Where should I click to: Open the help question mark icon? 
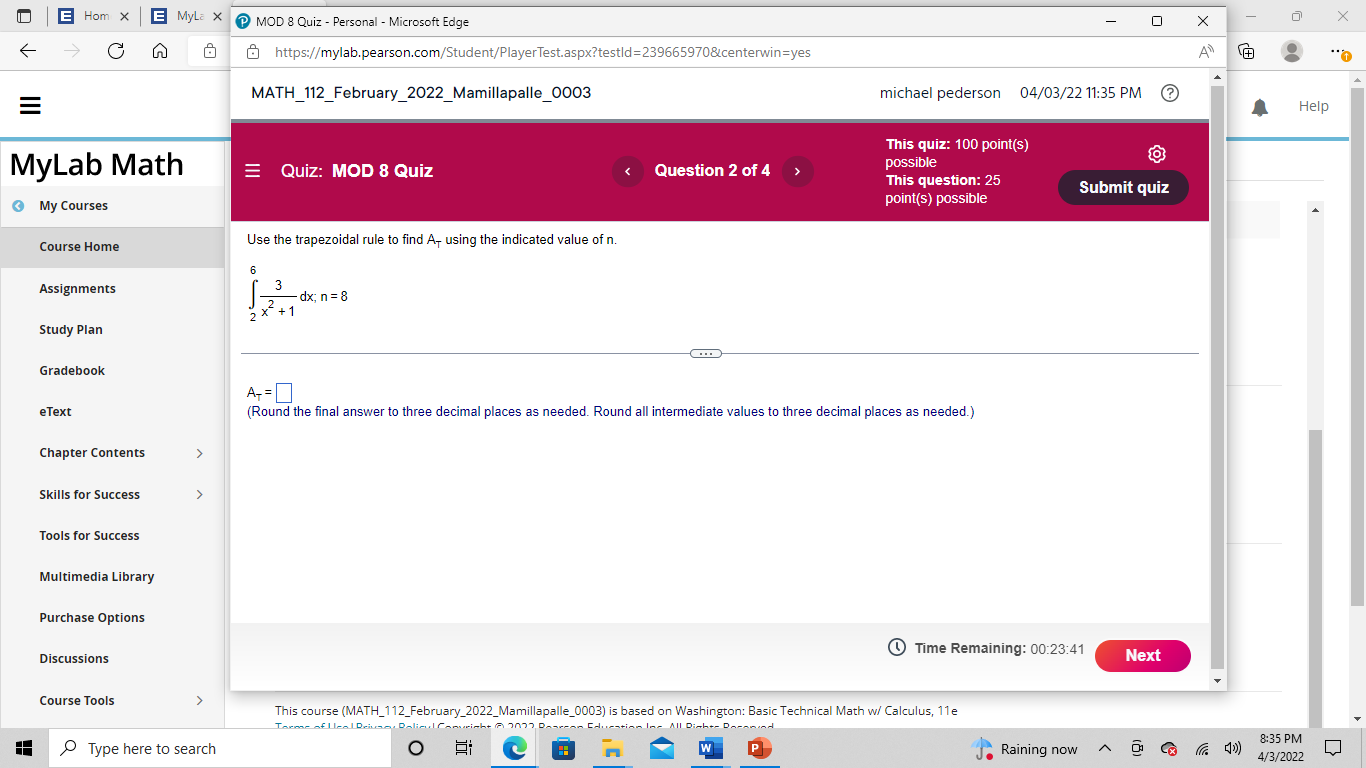[x=1169, y=93]
